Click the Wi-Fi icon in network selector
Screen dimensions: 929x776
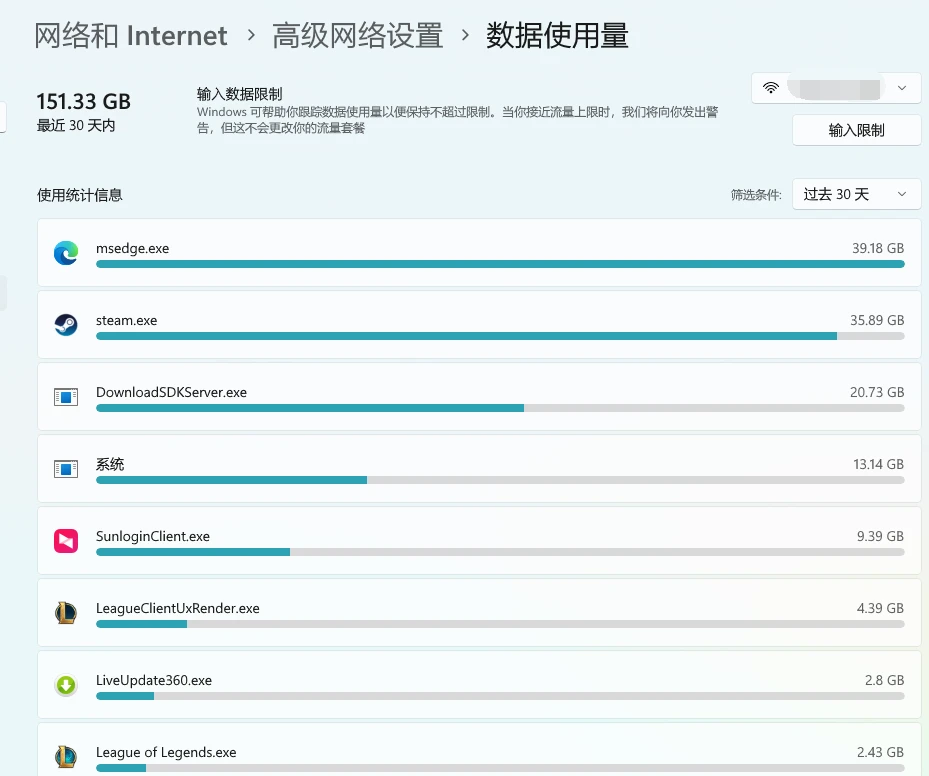(771, 88)
